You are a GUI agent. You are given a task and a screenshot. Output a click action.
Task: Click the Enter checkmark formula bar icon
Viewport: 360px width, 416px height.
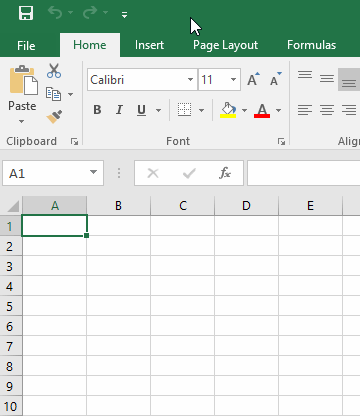tap(189, 173)
